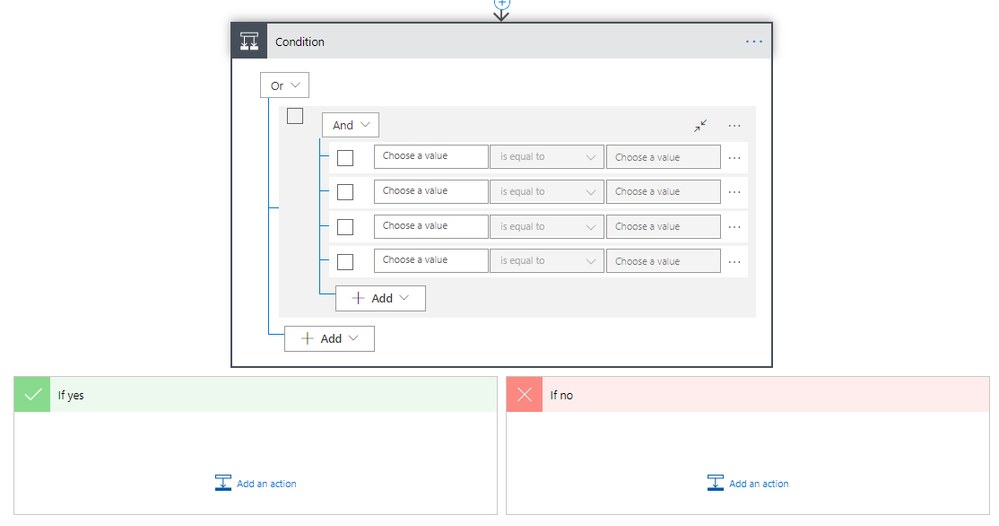Viewport: 999px width, 526px height.
Task: Click the red If no X icon
Action: click(524, 395)
